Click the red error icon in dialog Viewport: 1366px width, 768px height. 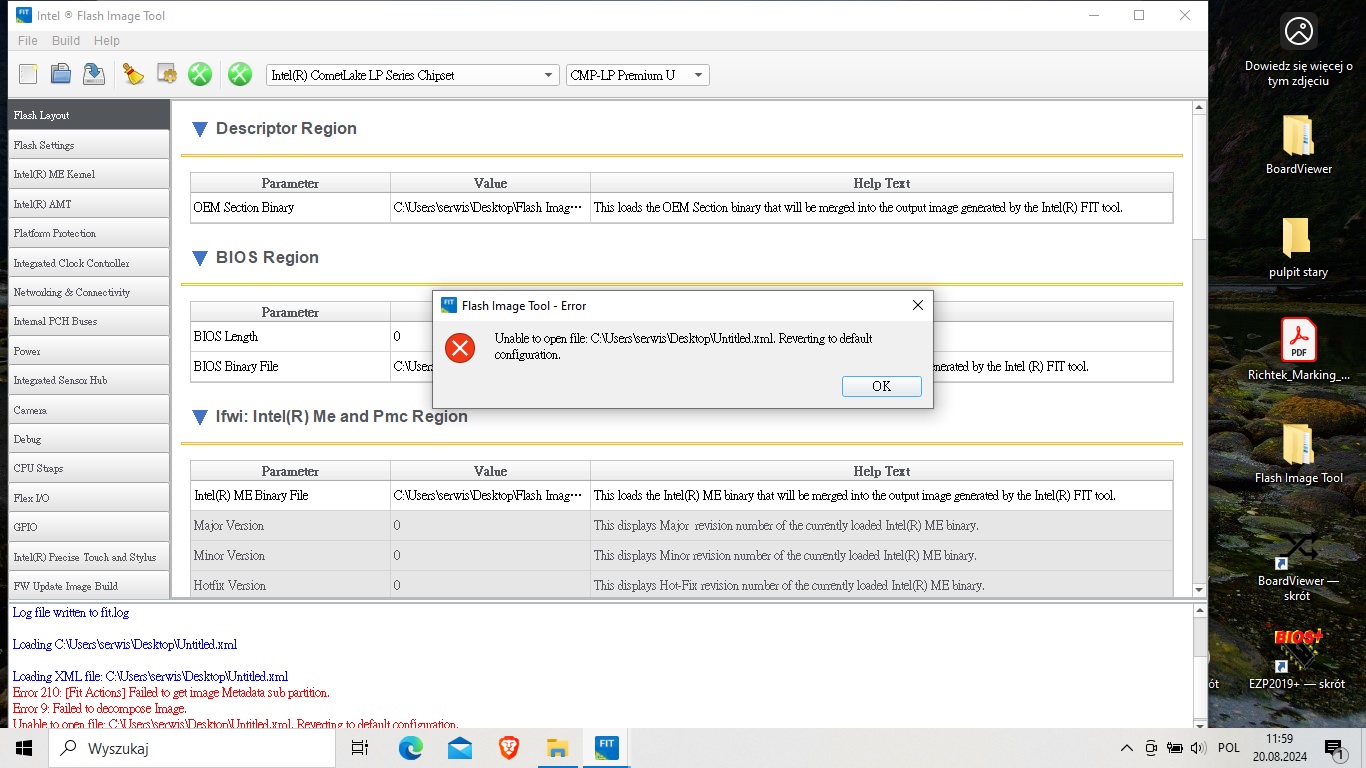coord(460,348)
